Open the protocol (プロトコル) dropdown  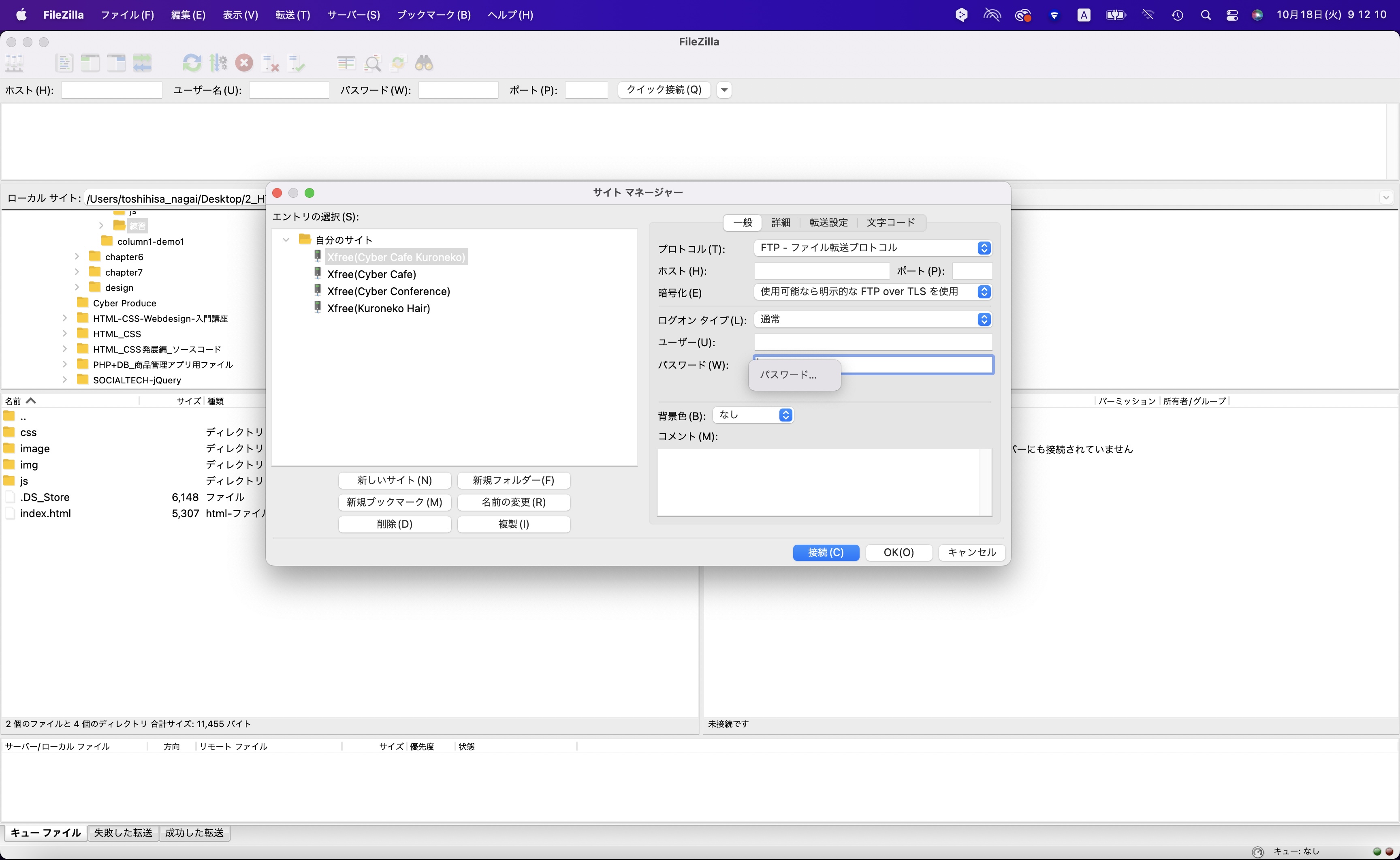coord(873,248)
